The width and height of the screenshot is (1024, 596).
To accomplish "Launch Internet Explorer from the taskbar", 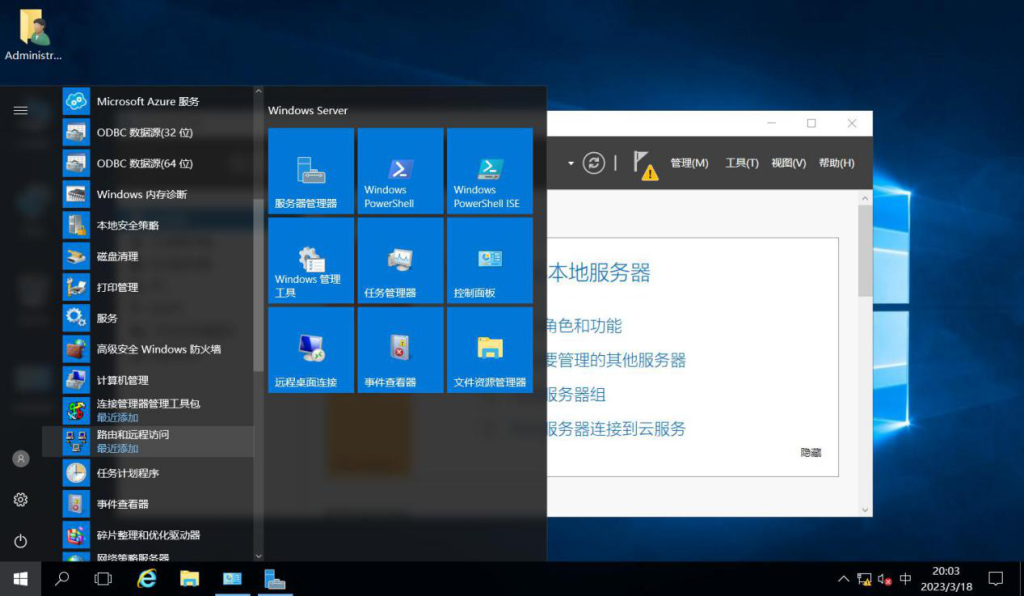I will point(147,579).
